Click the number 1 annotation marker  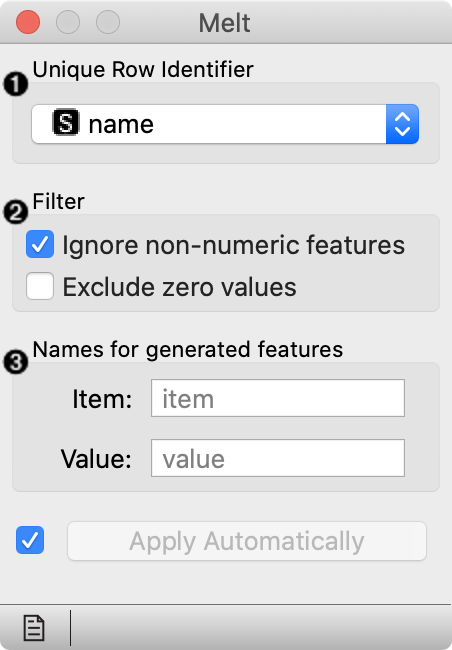[x=16, y=84]
